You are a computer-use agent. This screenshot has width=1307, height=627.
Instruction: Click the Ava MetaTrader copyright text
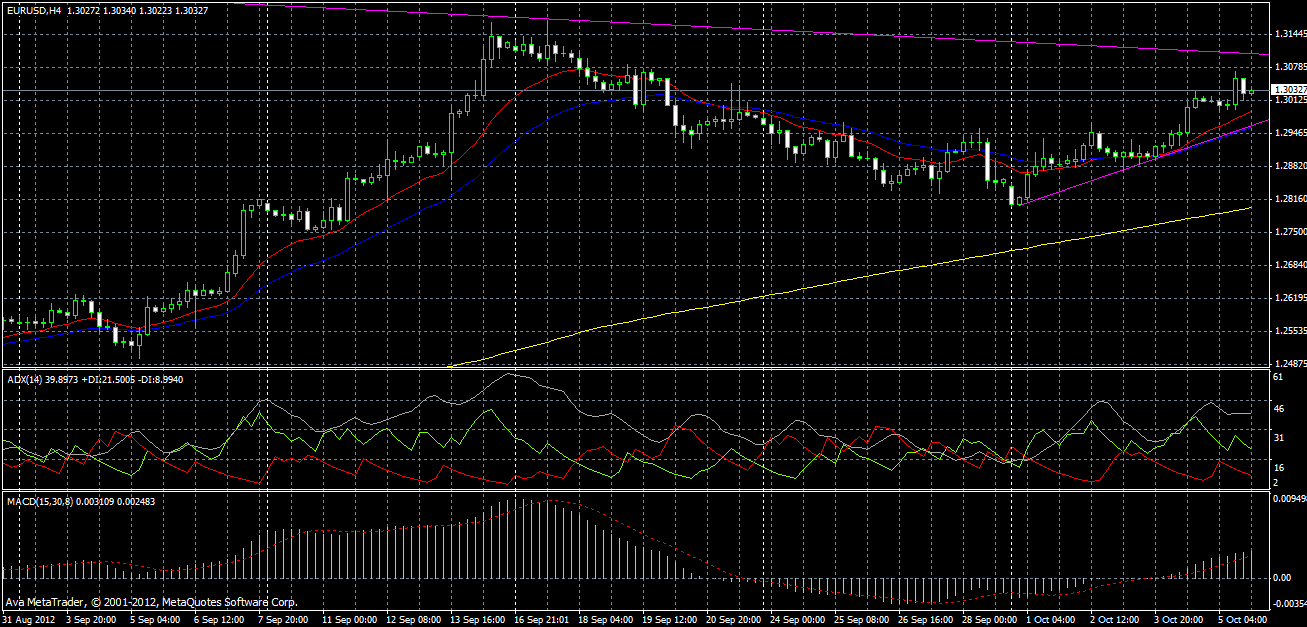pyautogui.click(x=150, y=603)
